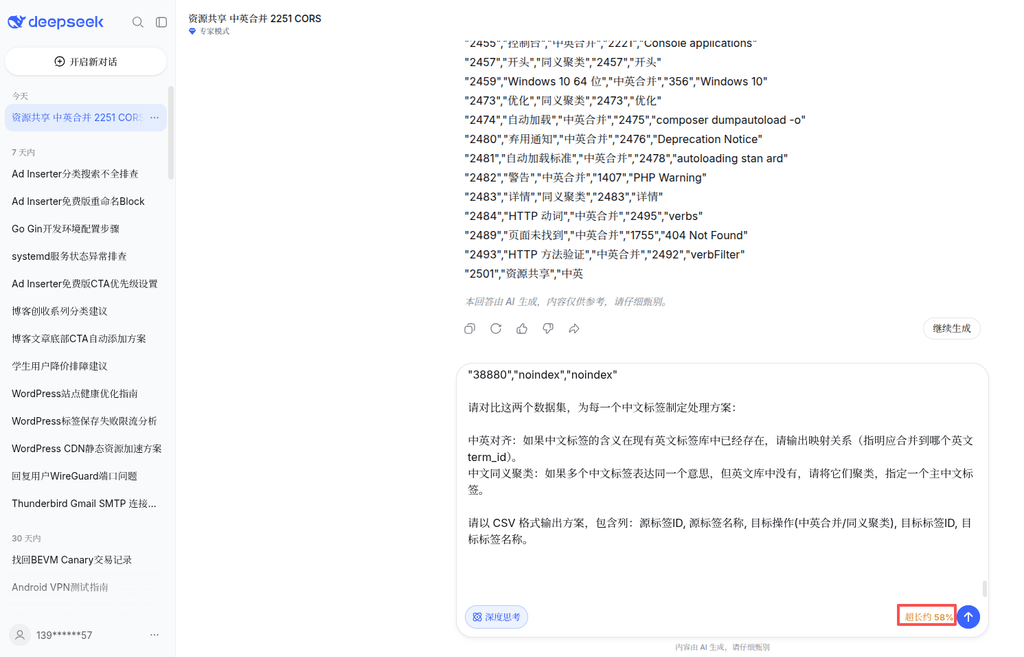This screenshot has width=1024, height=657.
Task: Open chat systemd服务状态异常排查
Action: point(69,256)
